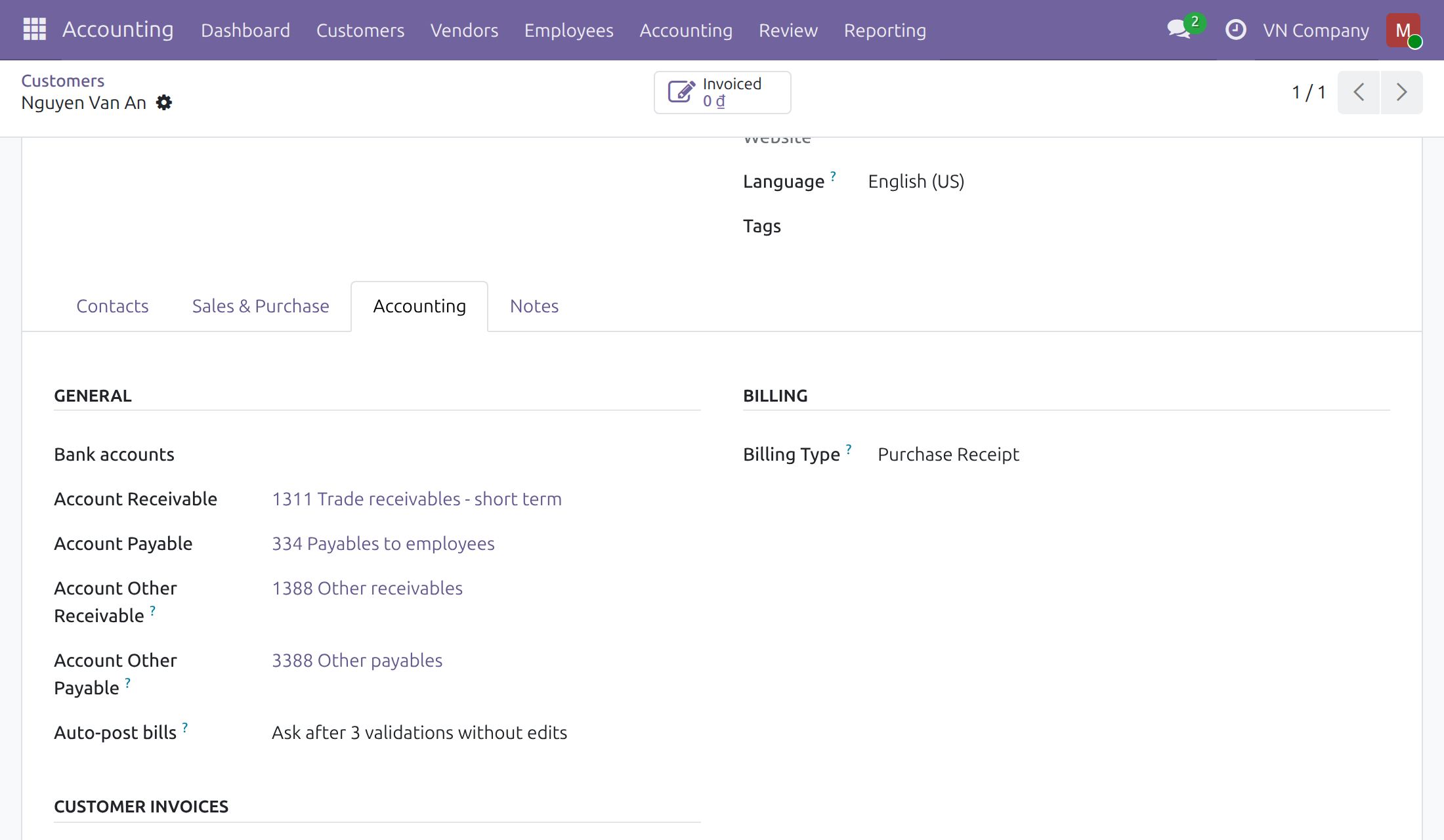1444x840 pixels.
Task: Click Account Other Receivable help icon
Action: [x=152, y=610]
